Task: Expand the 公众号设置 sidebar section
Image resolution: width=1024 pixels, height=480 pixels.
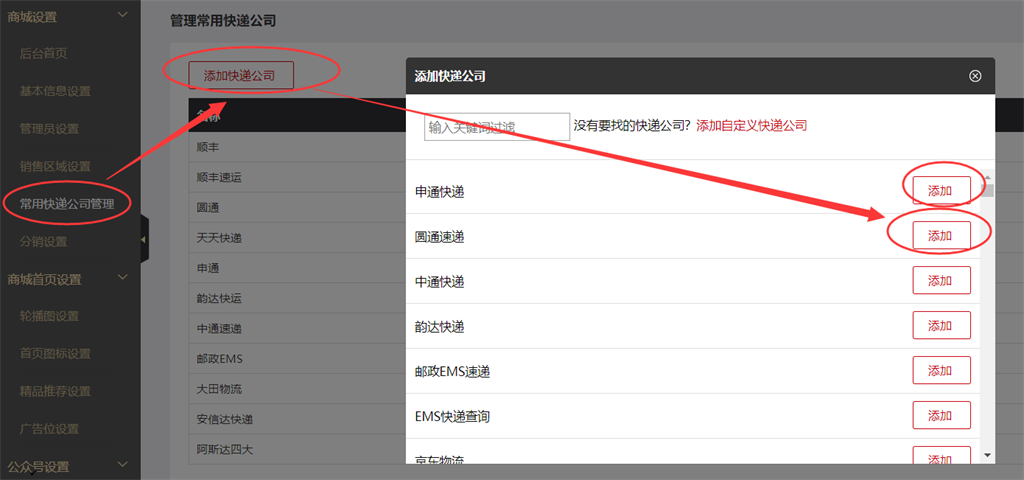Action: pos(122,464)
